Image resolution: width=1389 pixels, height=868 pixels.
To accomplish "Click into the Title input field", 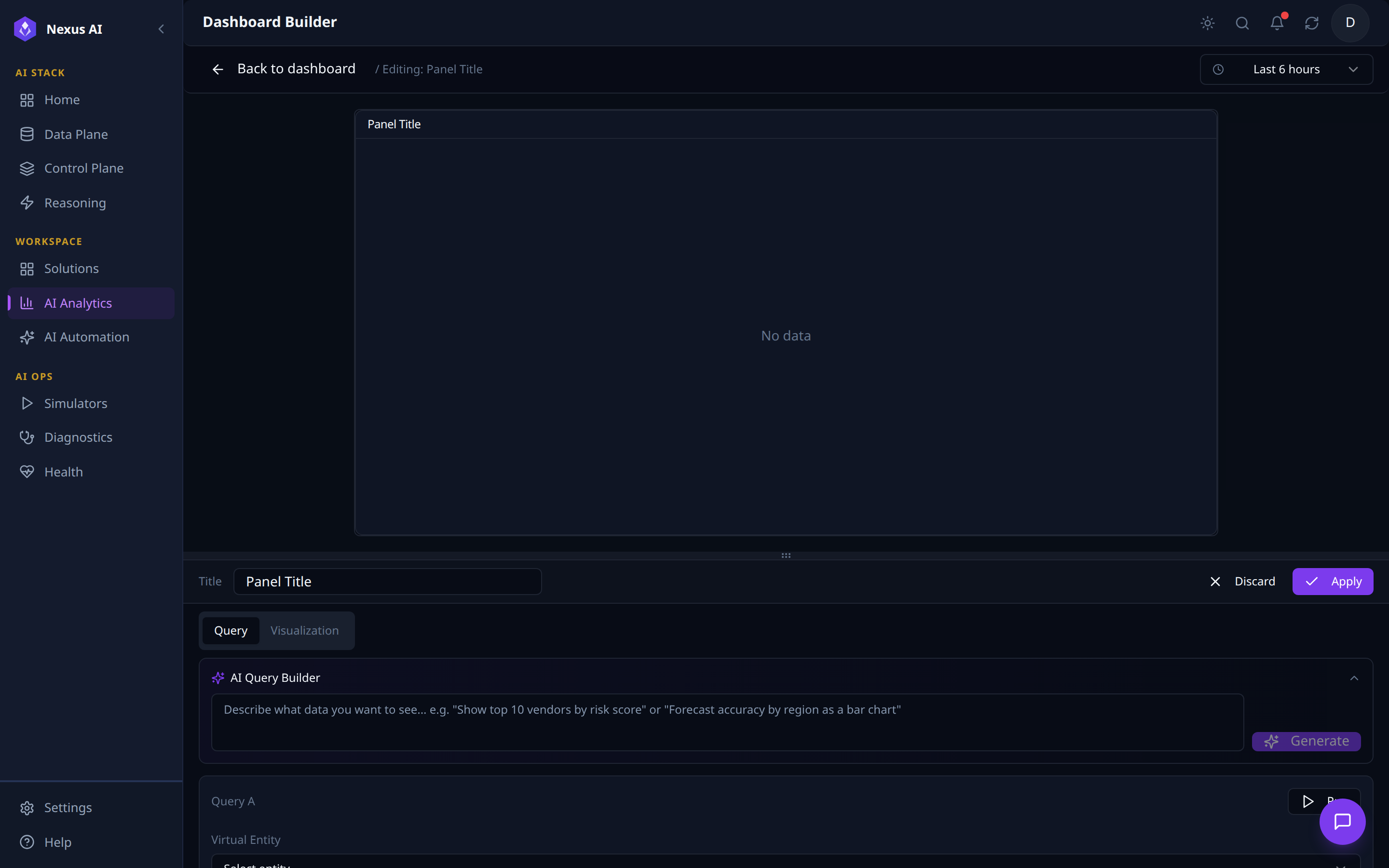I will 387,582.
